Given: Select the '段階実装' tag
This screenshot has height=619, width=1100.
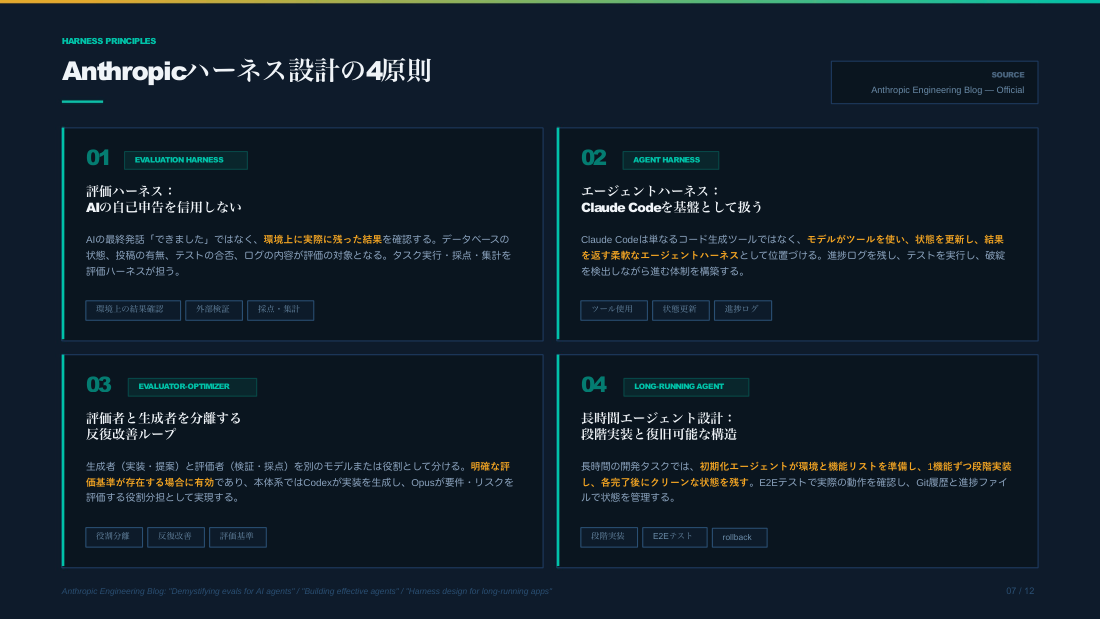Looking at the screenshot, I should click(x=608, y=537).
